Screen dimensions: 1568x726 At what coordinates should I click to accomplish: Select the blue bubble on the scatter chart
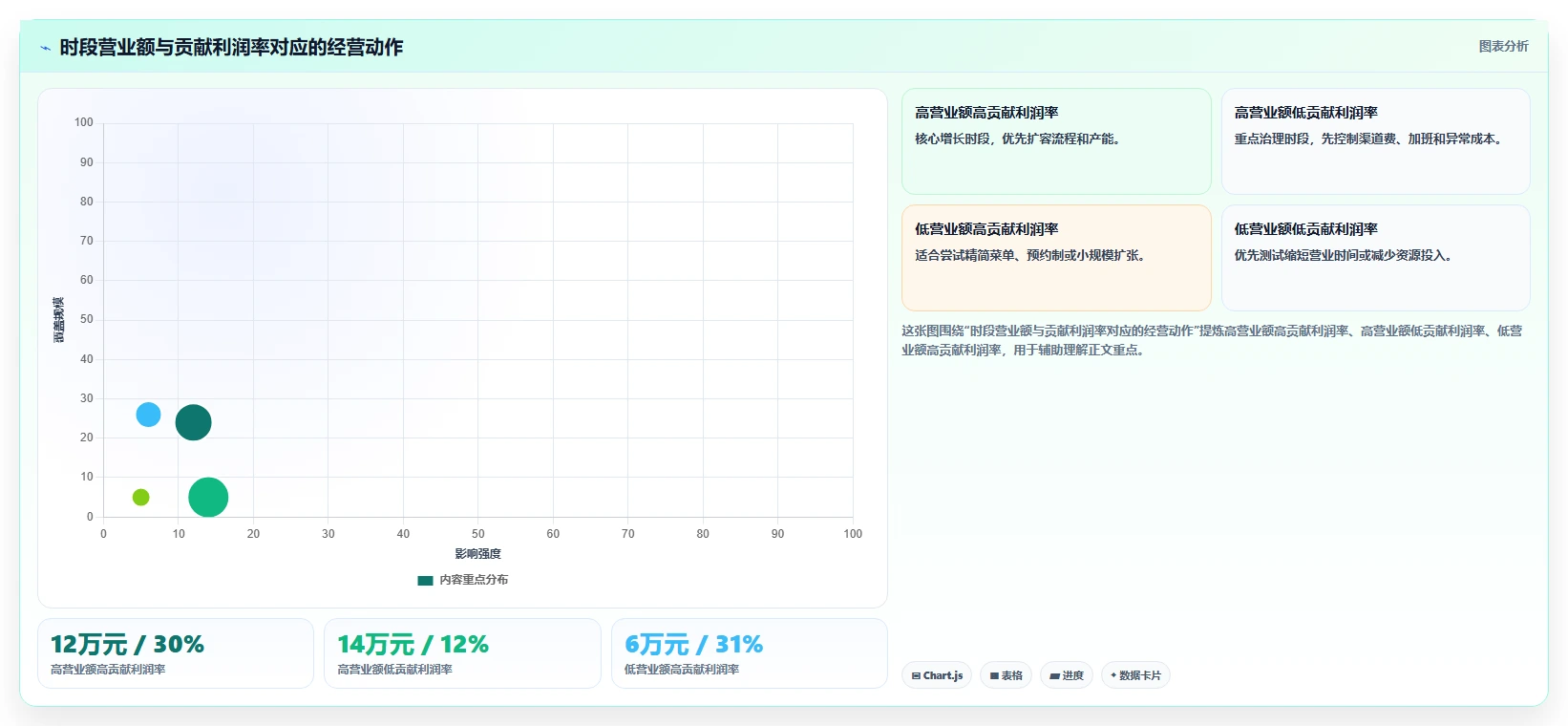148,415
